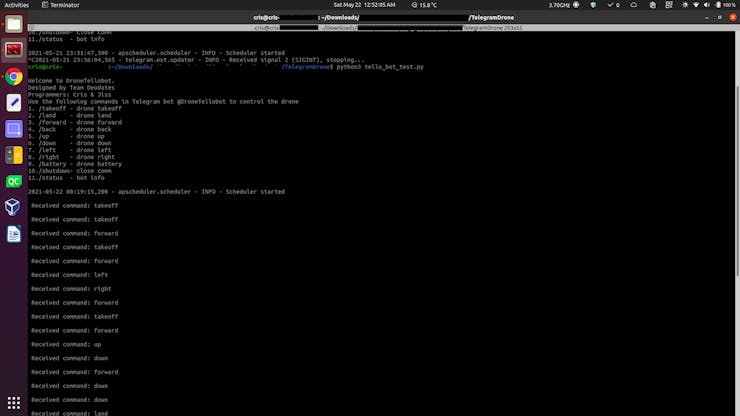Open VirtualBox cube icon in the dock
740x416 pixels.
[x=14, y=207]
